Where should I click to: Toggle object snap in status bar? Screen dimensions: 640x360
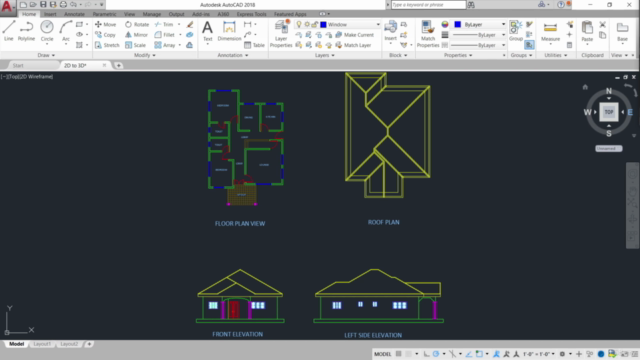479,354
